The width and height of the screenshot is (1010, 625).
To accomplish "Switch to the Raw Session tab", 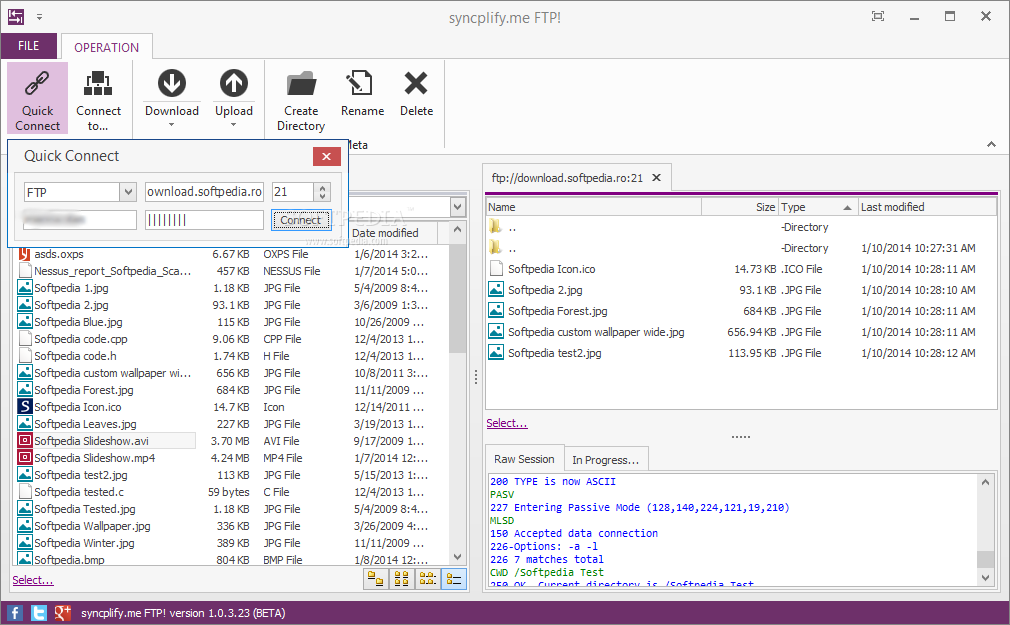I will coord(524,459).
